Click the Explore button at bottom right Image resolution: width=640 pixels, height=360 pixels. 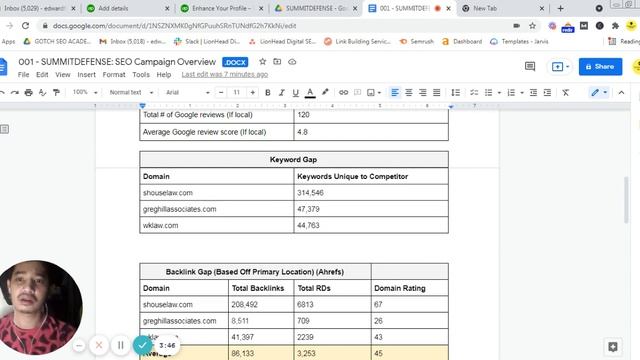(x=613, y=347)
